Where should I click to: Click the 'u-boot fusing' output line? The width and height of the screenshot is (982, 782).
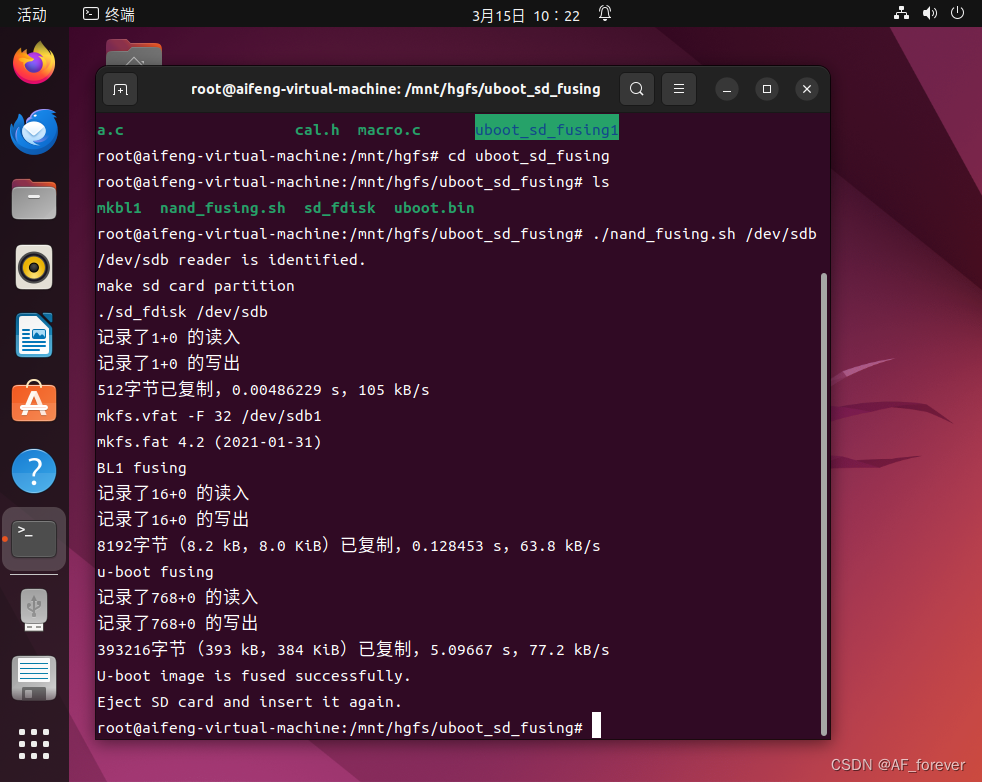[x=155, y=572]
